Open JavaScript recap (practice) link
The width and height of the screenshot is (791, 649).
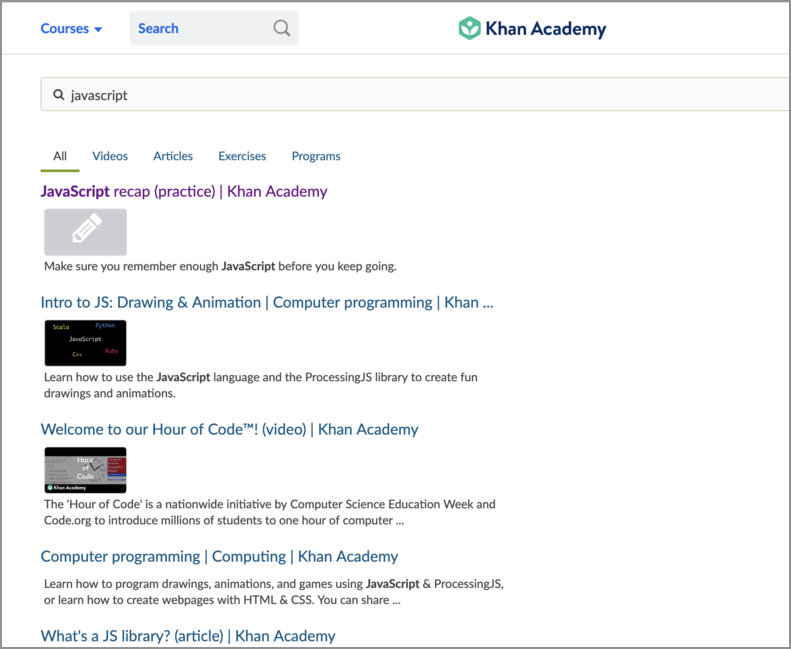[184, 191]
